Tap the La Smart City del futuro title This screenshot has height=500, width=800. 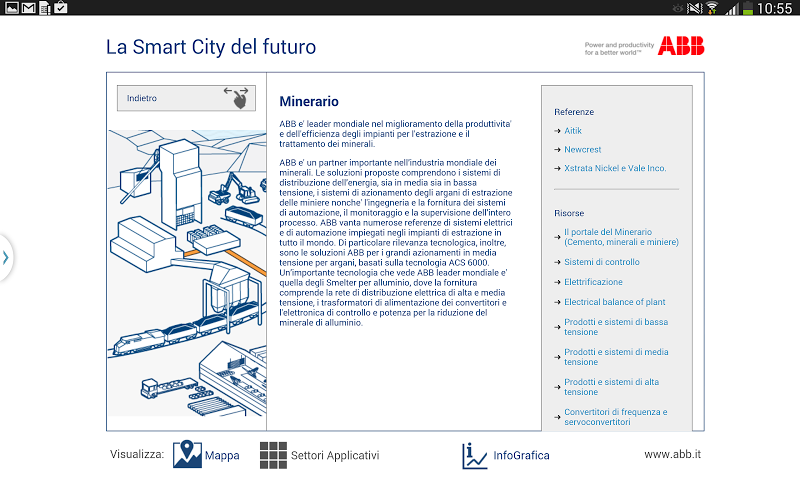(211, 47)
